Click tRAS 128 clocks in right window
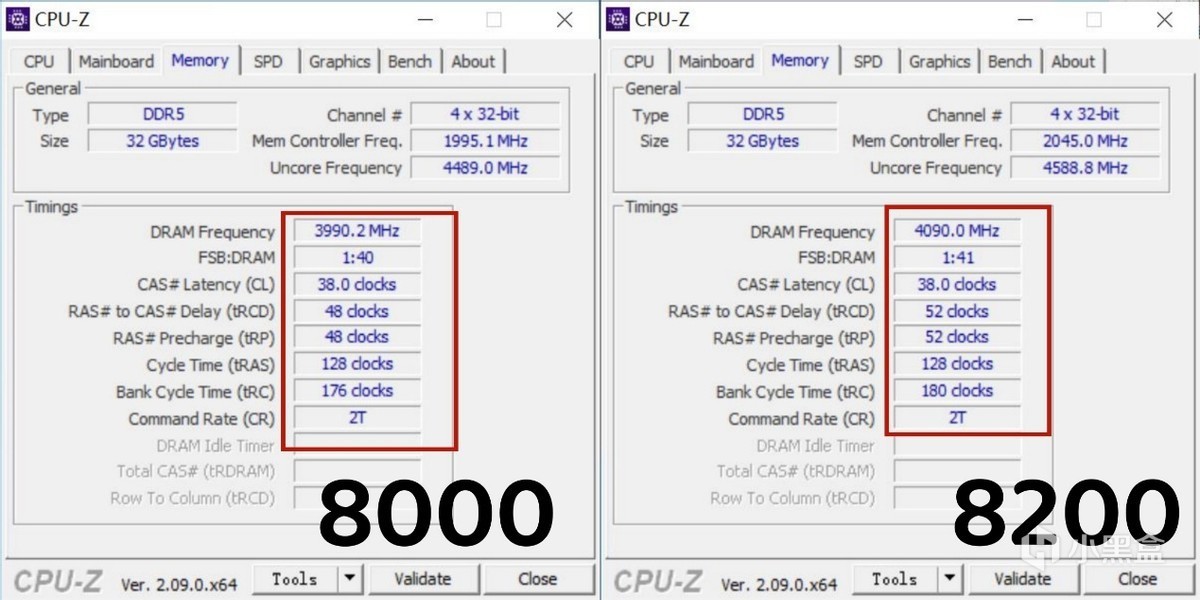 pos(957,364)
